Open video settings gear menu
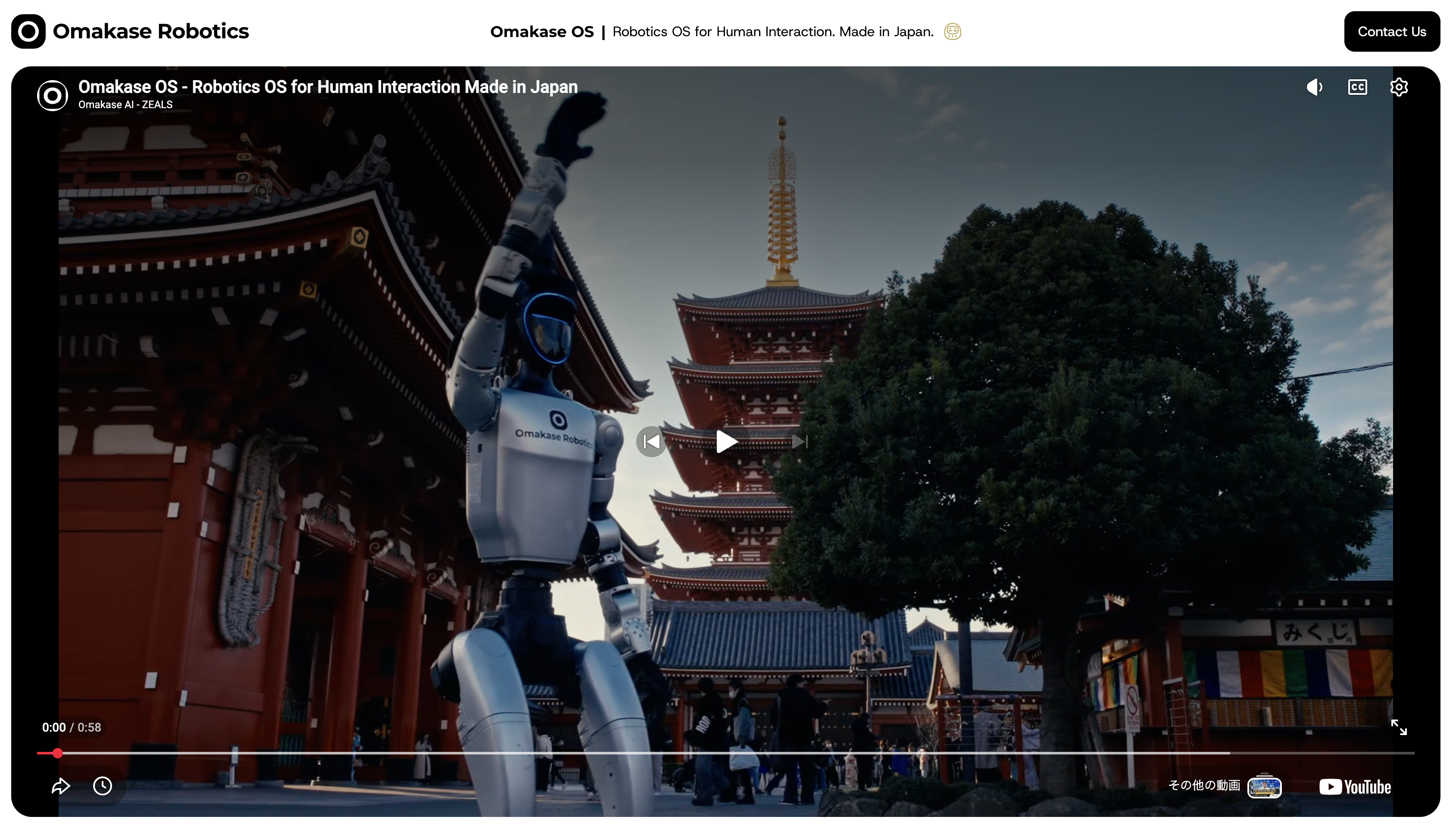This screenshot has height=829, width=1456. 1399,87
